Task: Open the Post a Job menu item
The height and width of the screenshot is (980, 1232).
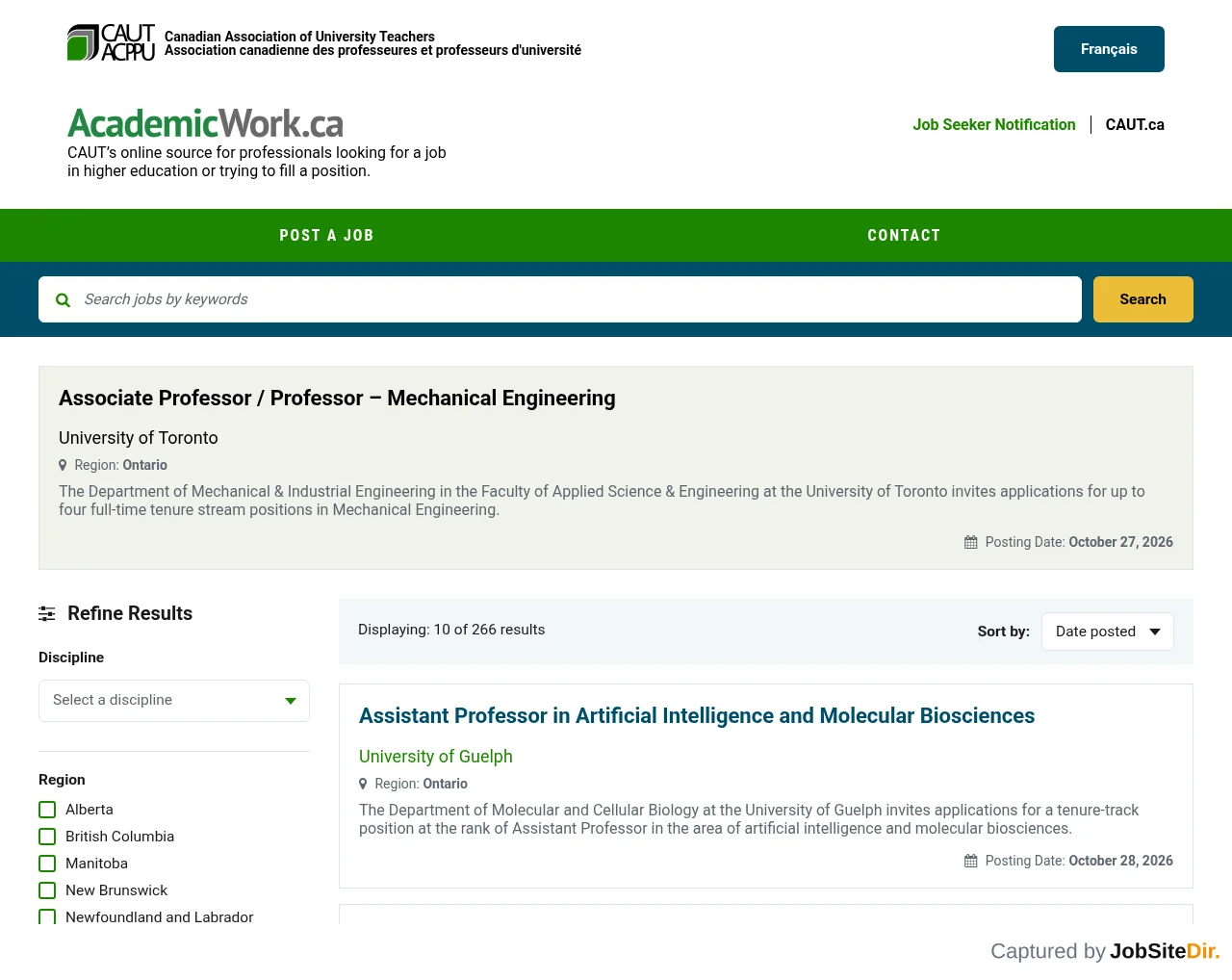Action: 326,236
